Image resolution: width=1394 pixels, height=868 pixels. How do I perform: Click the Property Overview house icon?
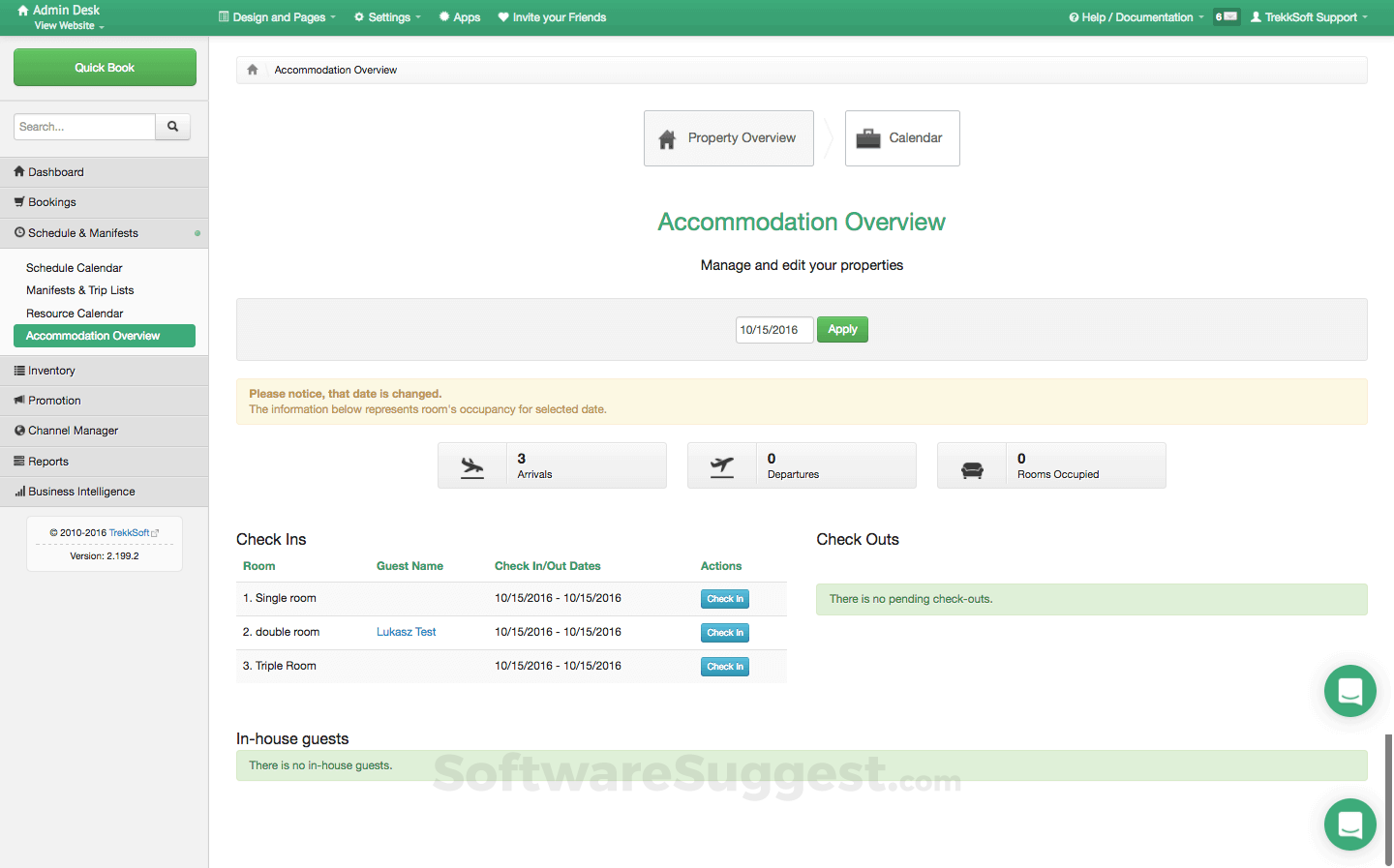(x=666, y=137)
